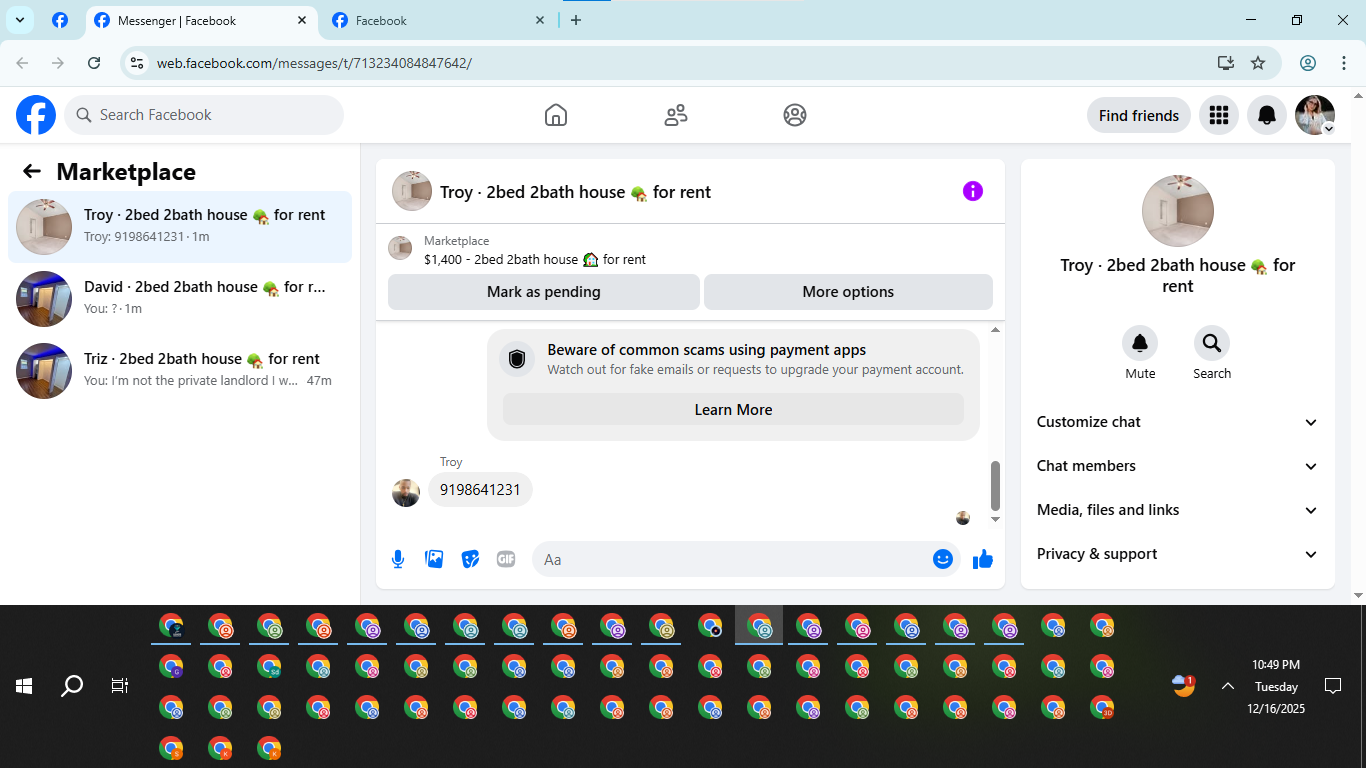Expand Chat members section

pos(1178,466)
